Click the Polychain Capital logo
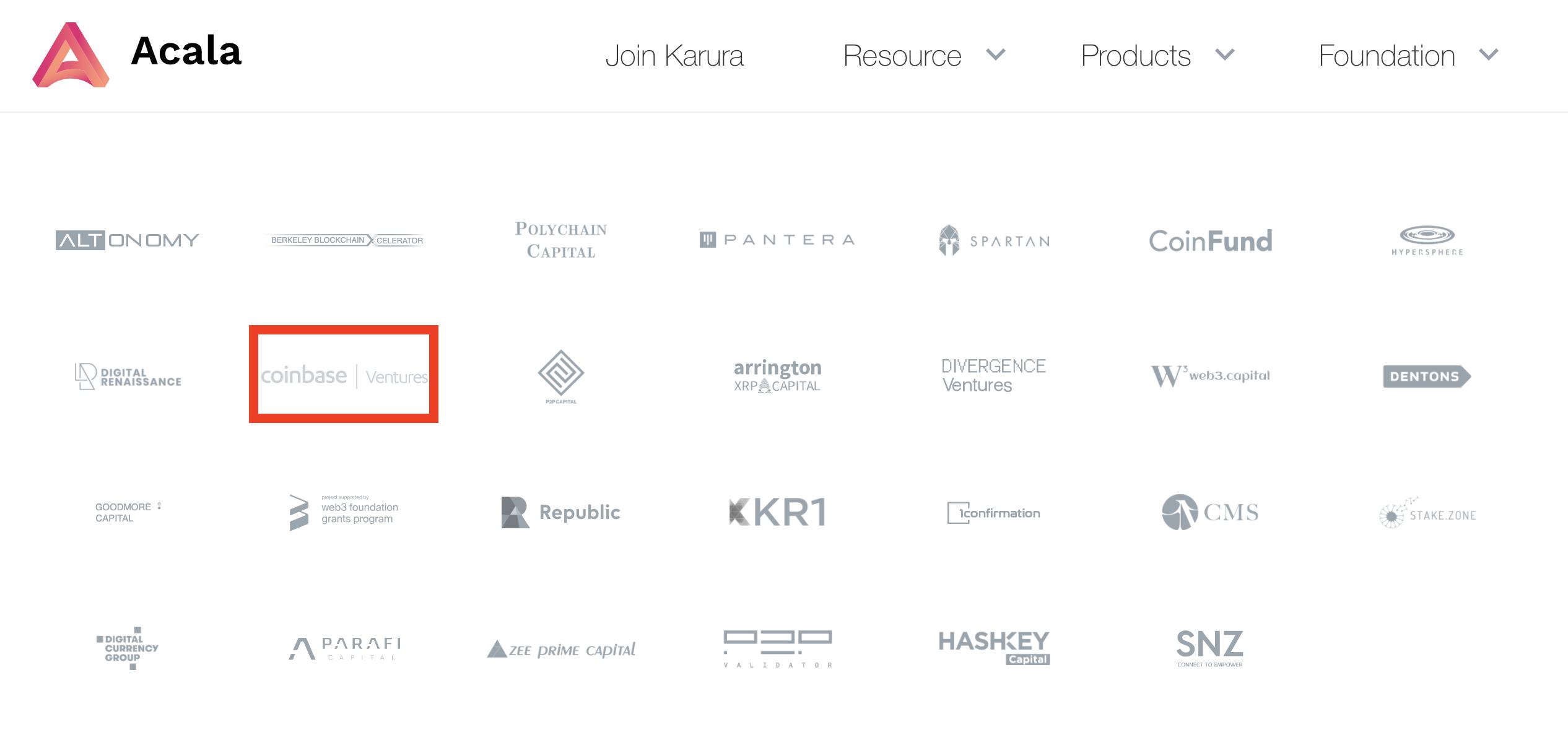Screen dimensions: 1568x732 pyautogui.click(x=559, y=241)
